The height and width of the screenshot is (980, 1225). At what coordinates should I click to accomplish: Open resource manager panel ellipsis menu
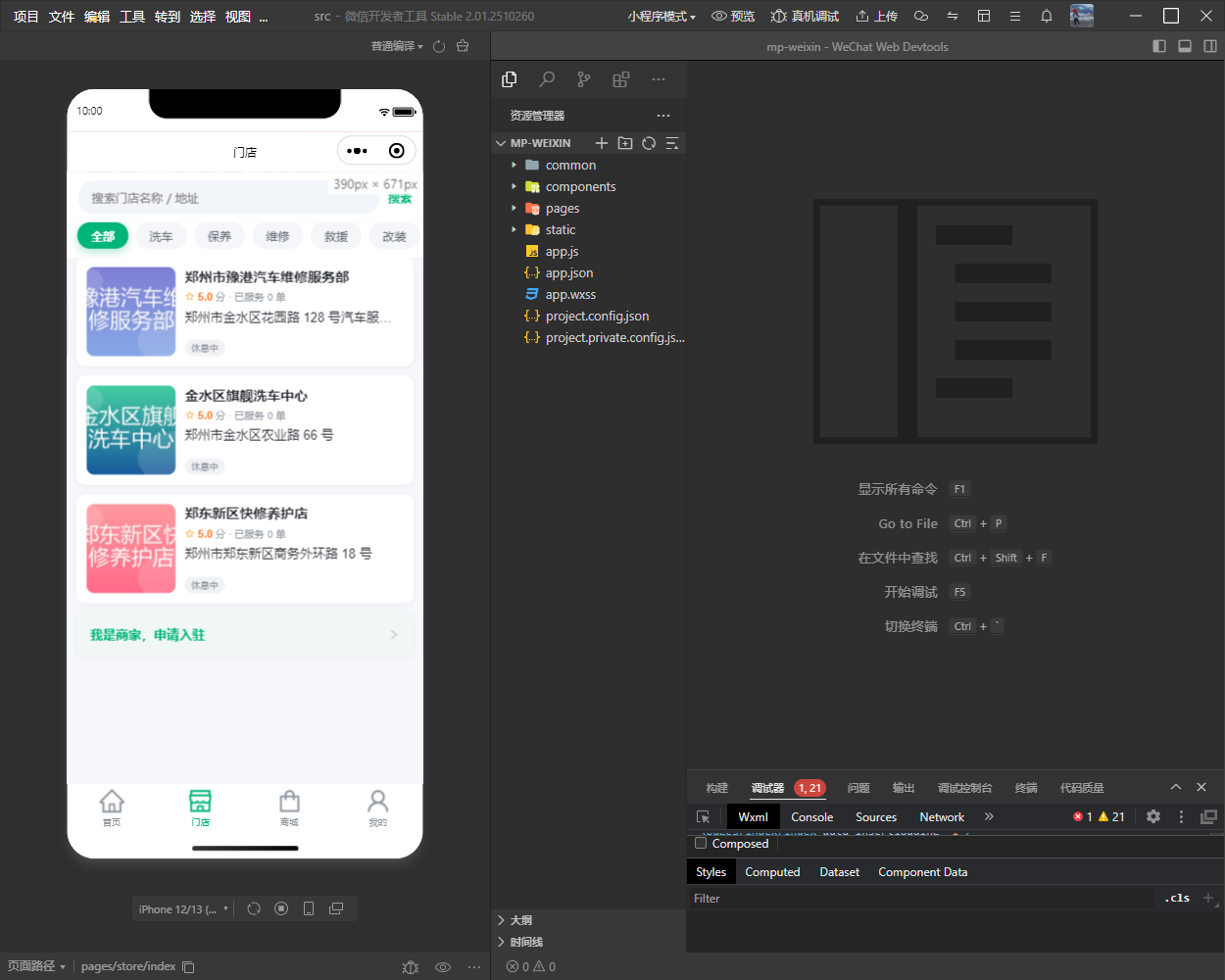coord(663,116)
